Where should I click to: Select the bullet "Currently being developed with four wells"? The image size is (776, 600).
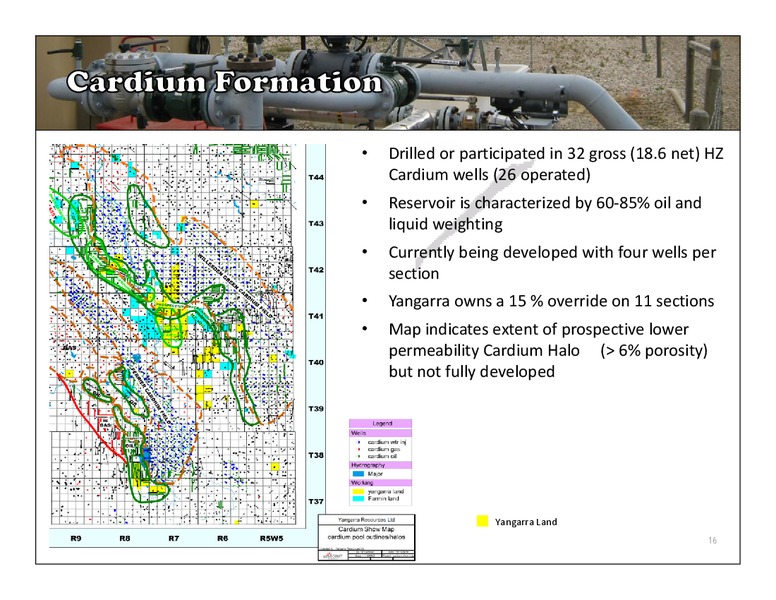(552, 263)
